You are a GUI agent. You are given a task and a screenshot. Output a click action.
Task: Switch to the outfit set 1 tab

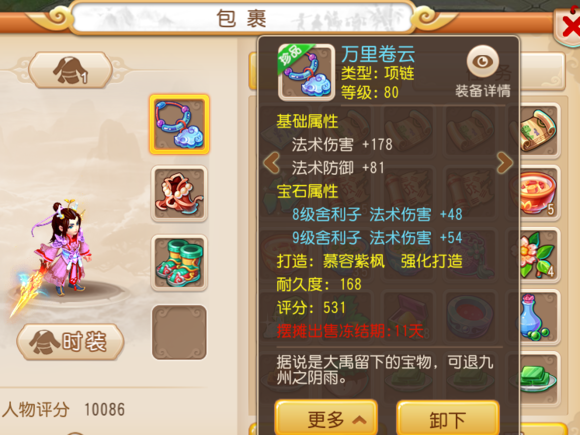pyautogui.click(x=70, y=70)
